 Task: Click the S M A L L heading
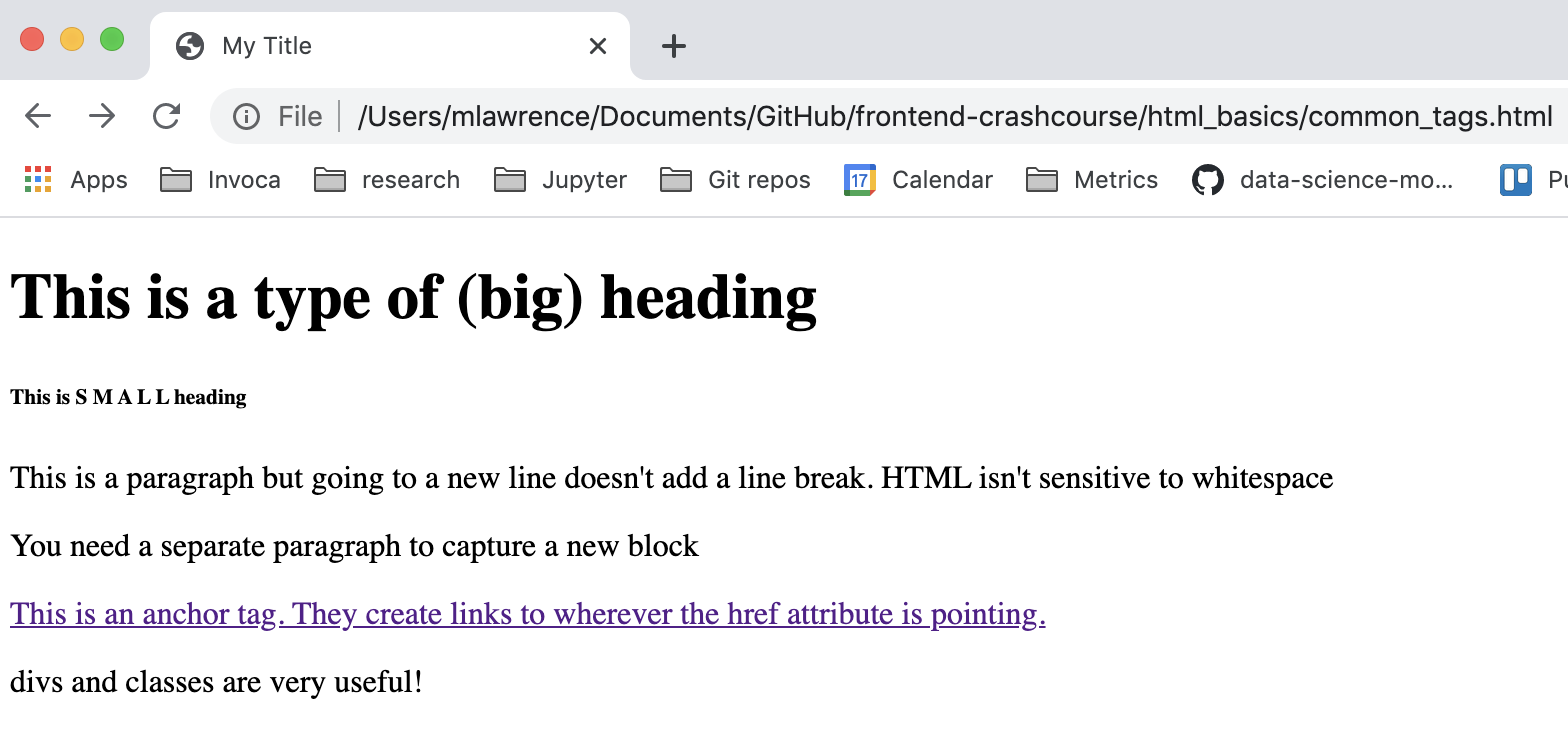(128, 397)
